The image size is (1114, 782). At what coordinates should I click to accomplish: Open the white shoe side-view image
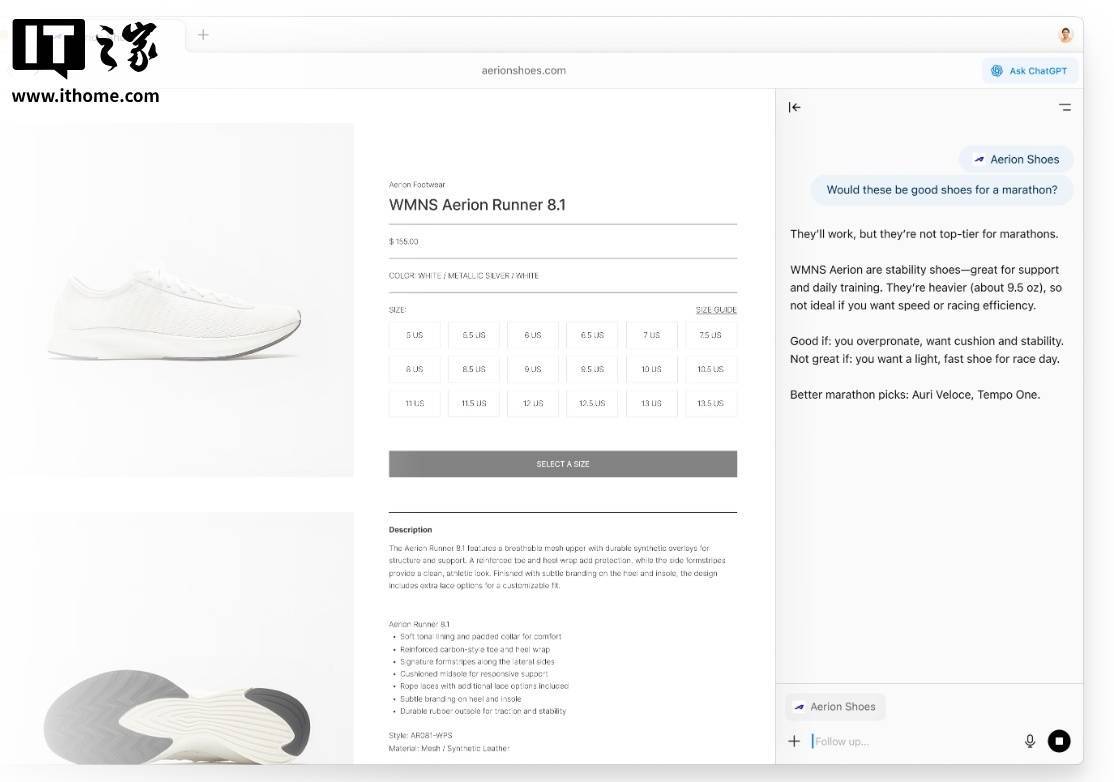(178, 300)
